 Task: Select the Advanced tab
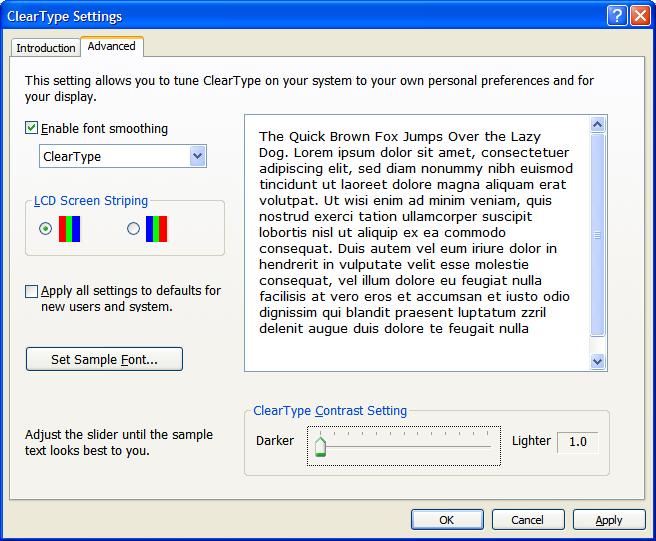(x=112, y=46)
